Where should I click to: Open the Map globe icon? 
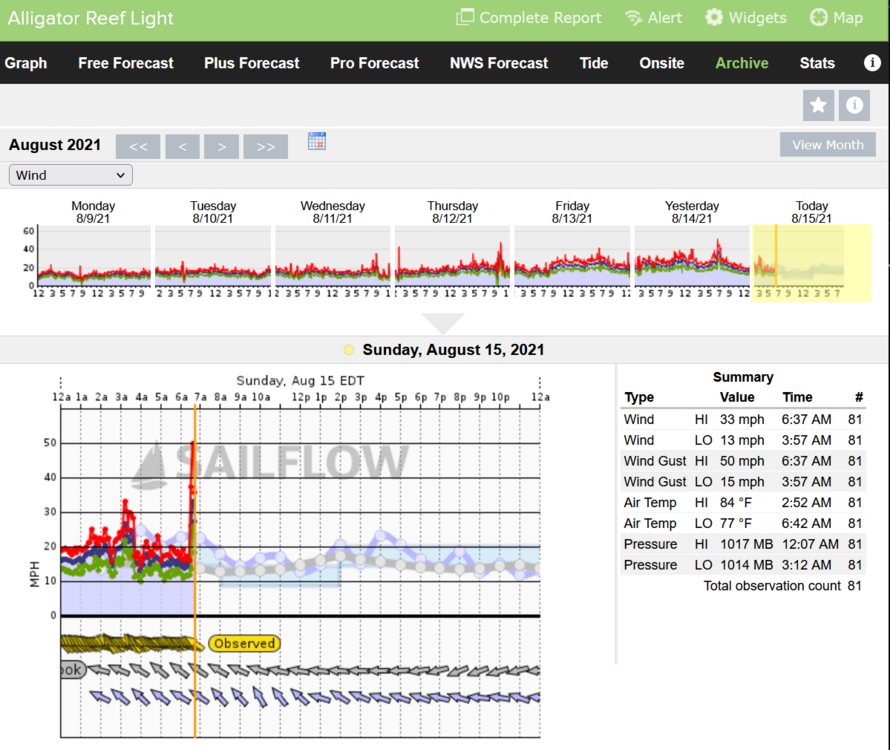pos(819,18)
